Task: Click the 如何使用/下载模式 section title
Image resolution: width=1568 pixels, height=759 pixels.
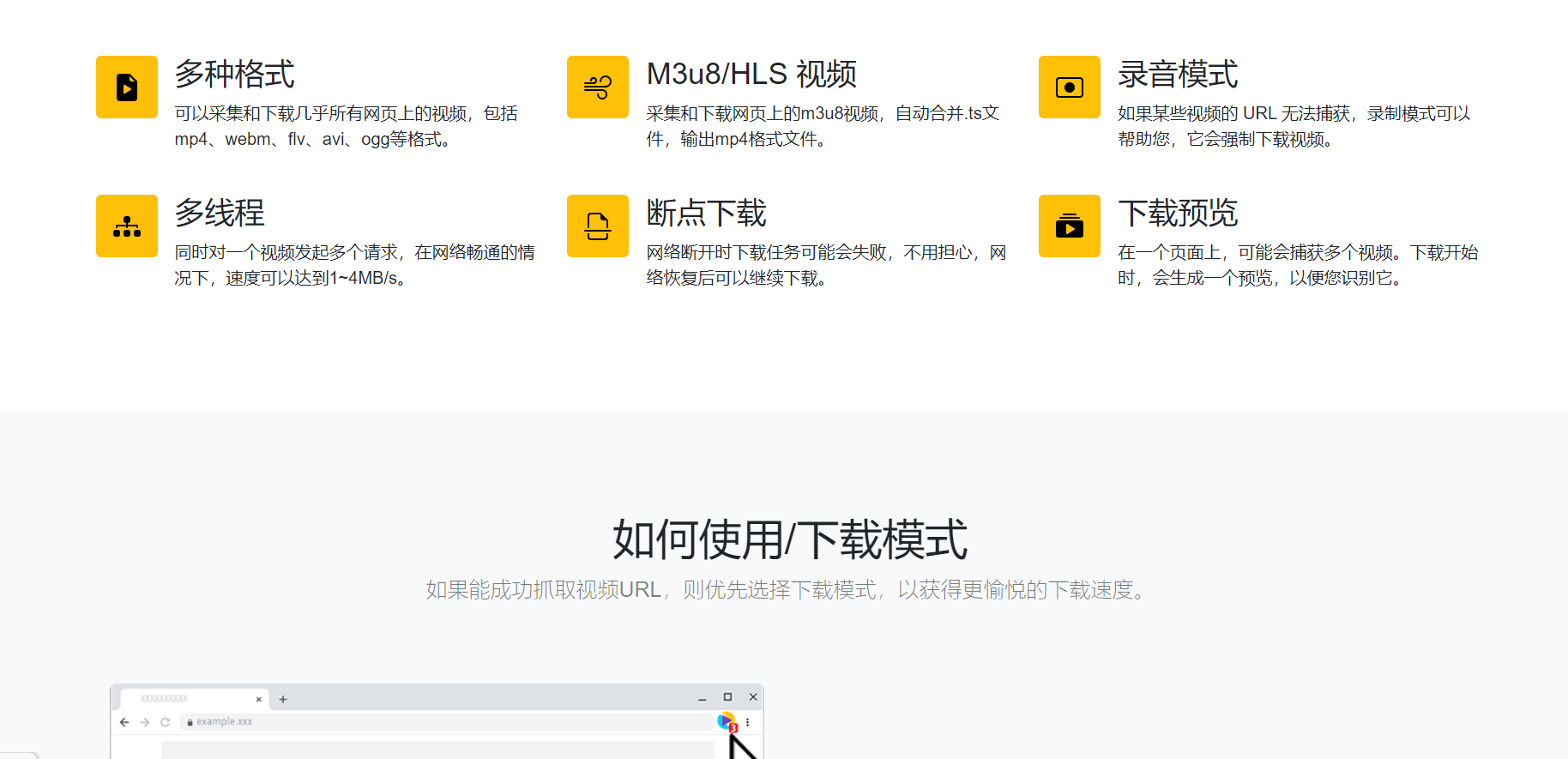Action: [790, 540]
